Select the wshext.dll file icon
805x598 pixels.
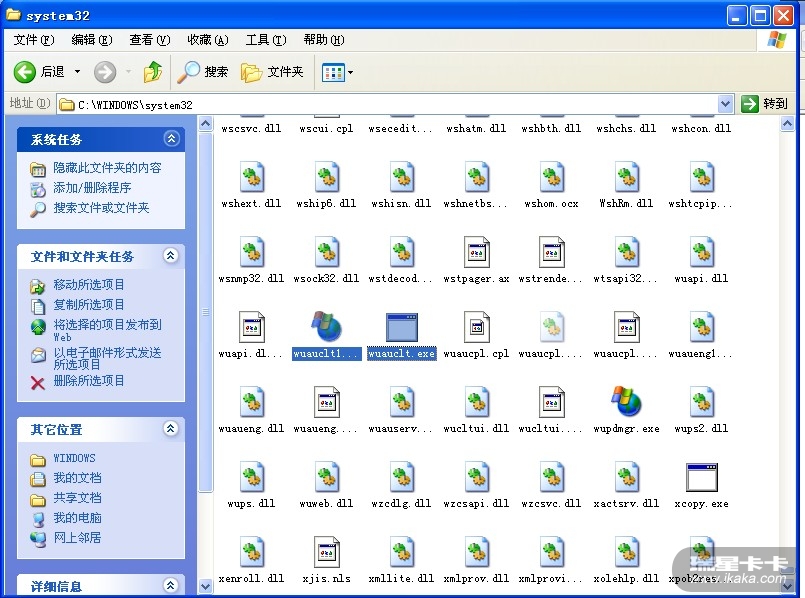[252, 177]
